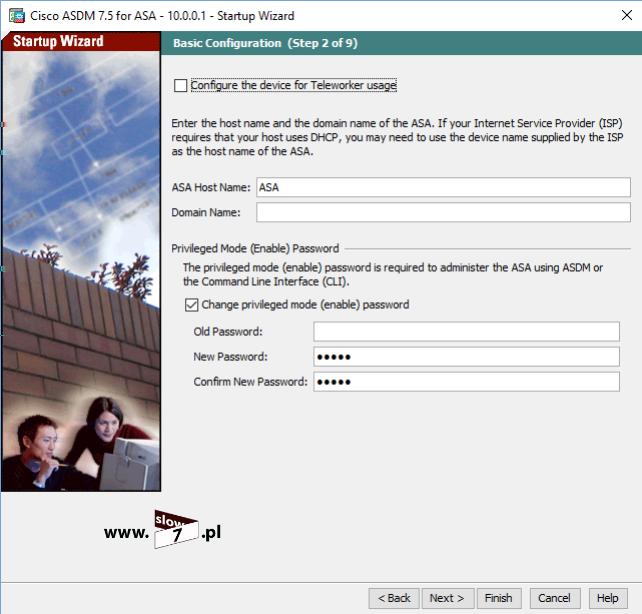Proceed with the Next > button

pos(448,598)
